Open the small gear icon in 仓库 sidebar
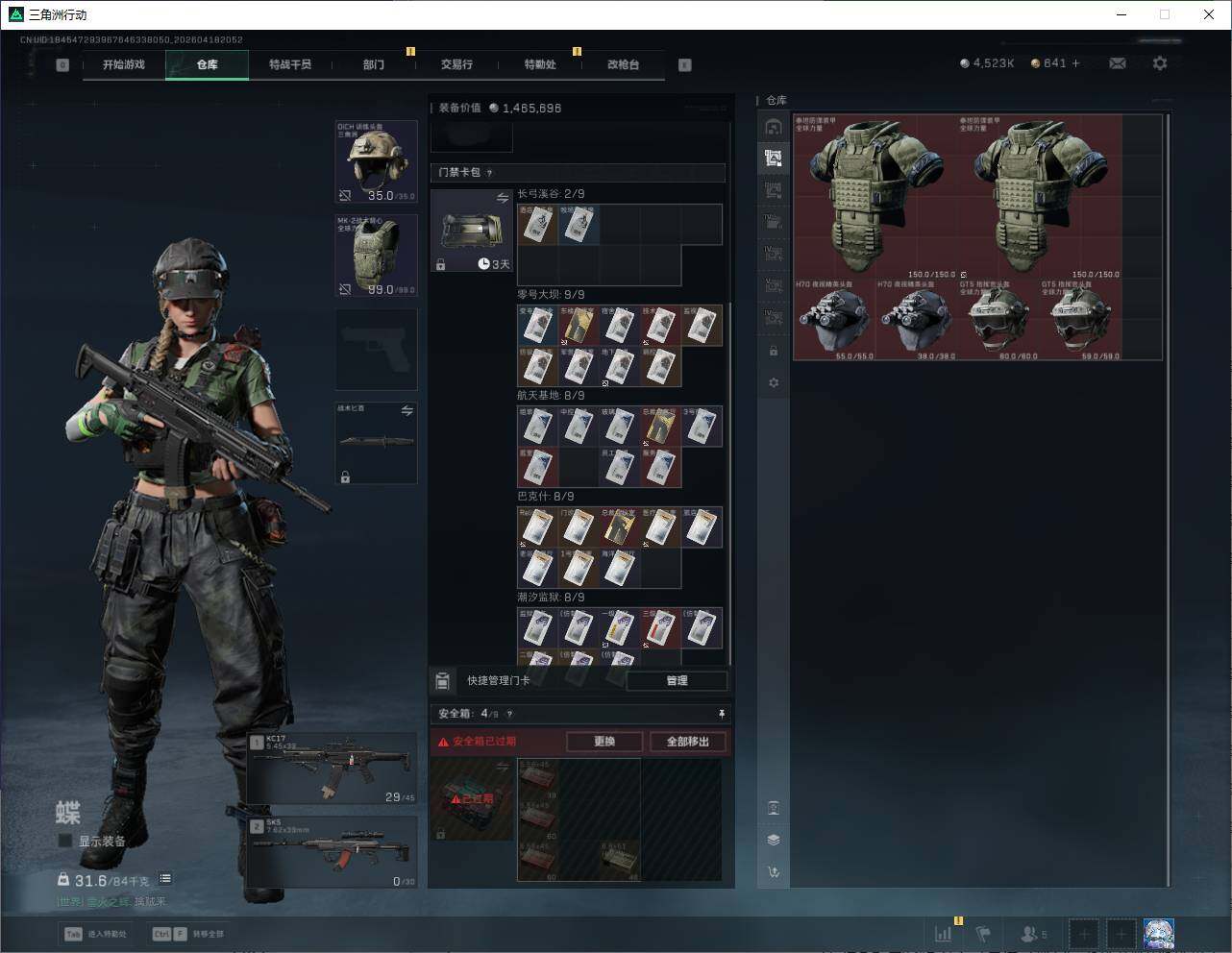 click(774, 382)
